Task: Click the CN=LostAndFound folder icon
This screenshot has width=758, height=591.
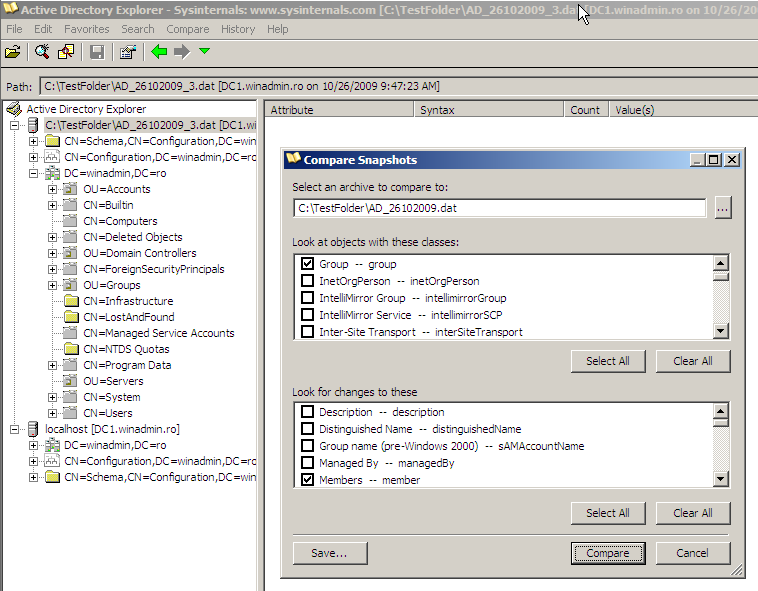Action: [71, 317]
